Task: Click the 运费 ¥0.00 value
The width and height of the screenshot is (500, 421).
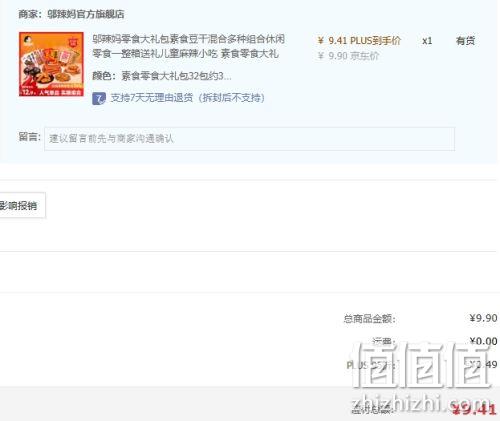Action: pos(483,341)
